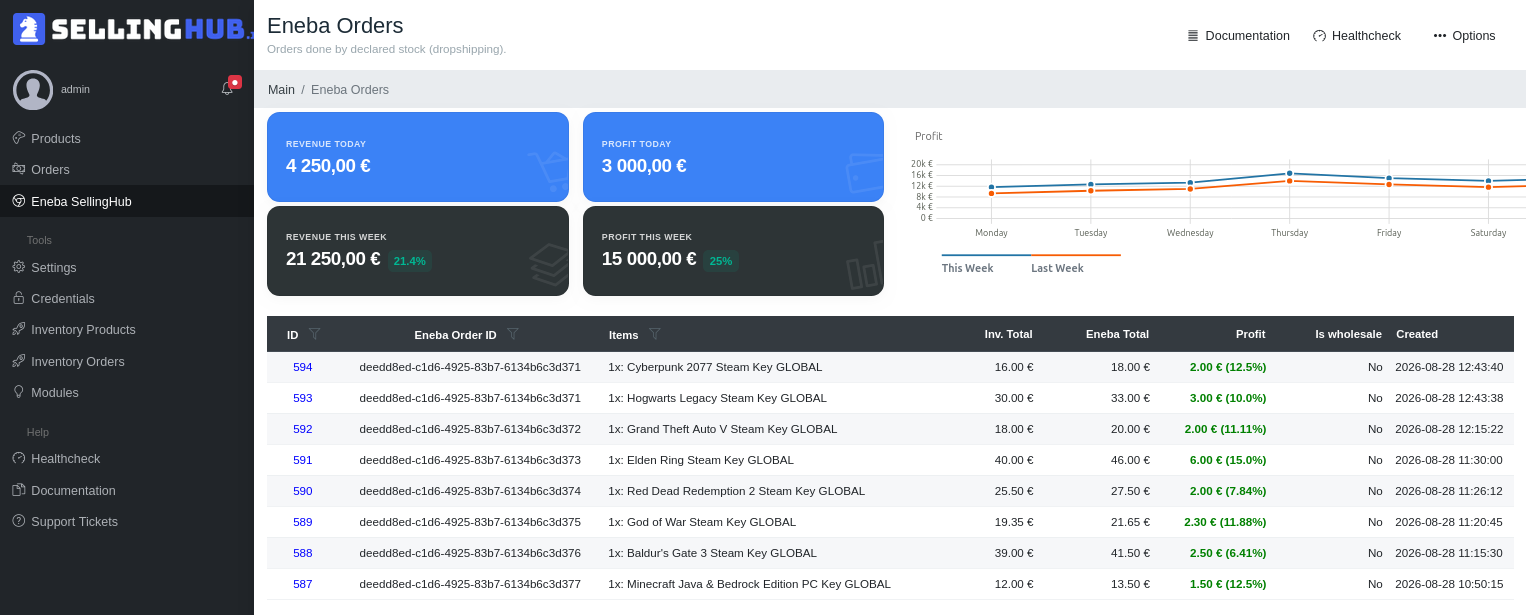Click created time 2026-08-28 10:50:15
1526x615 pixels.
(x=1449, y=584)
